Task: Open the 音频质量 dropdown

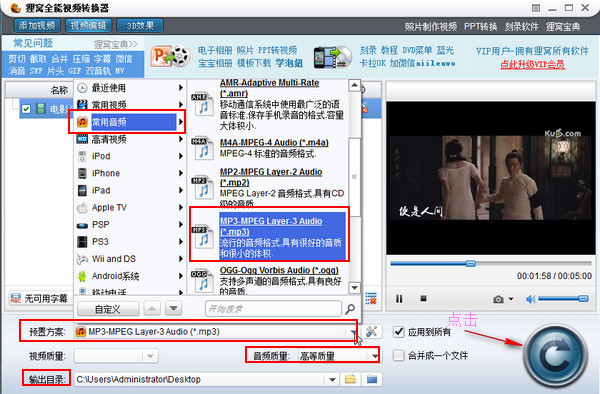Action: 339,356
